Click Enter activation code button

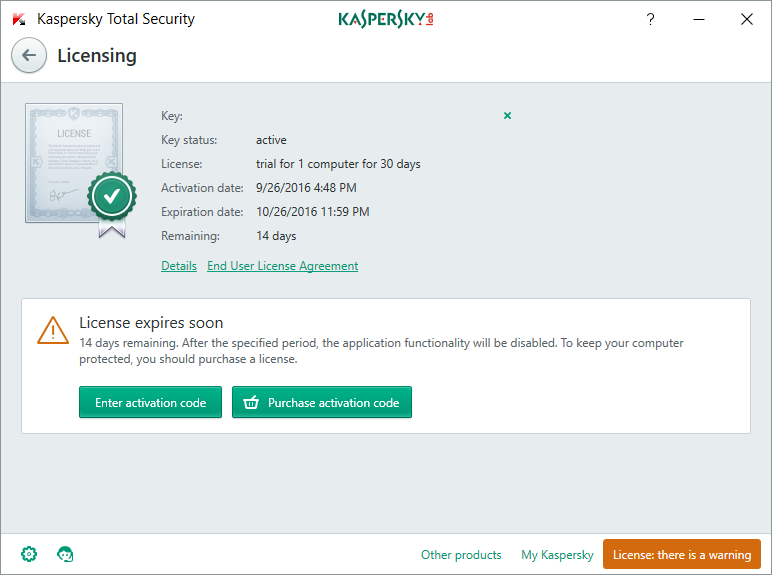click(150, 402)
